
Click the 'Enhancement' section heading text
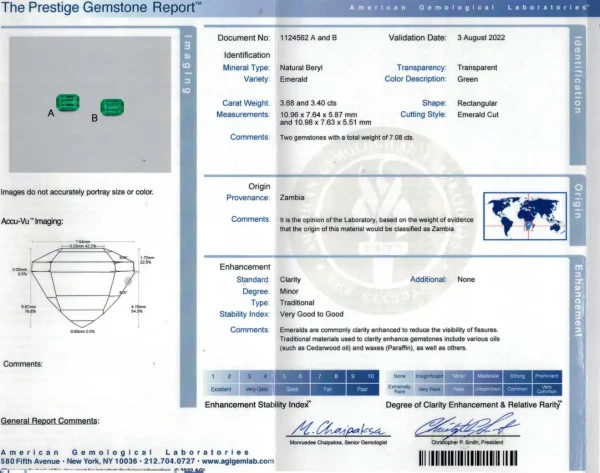coord(245,267)
